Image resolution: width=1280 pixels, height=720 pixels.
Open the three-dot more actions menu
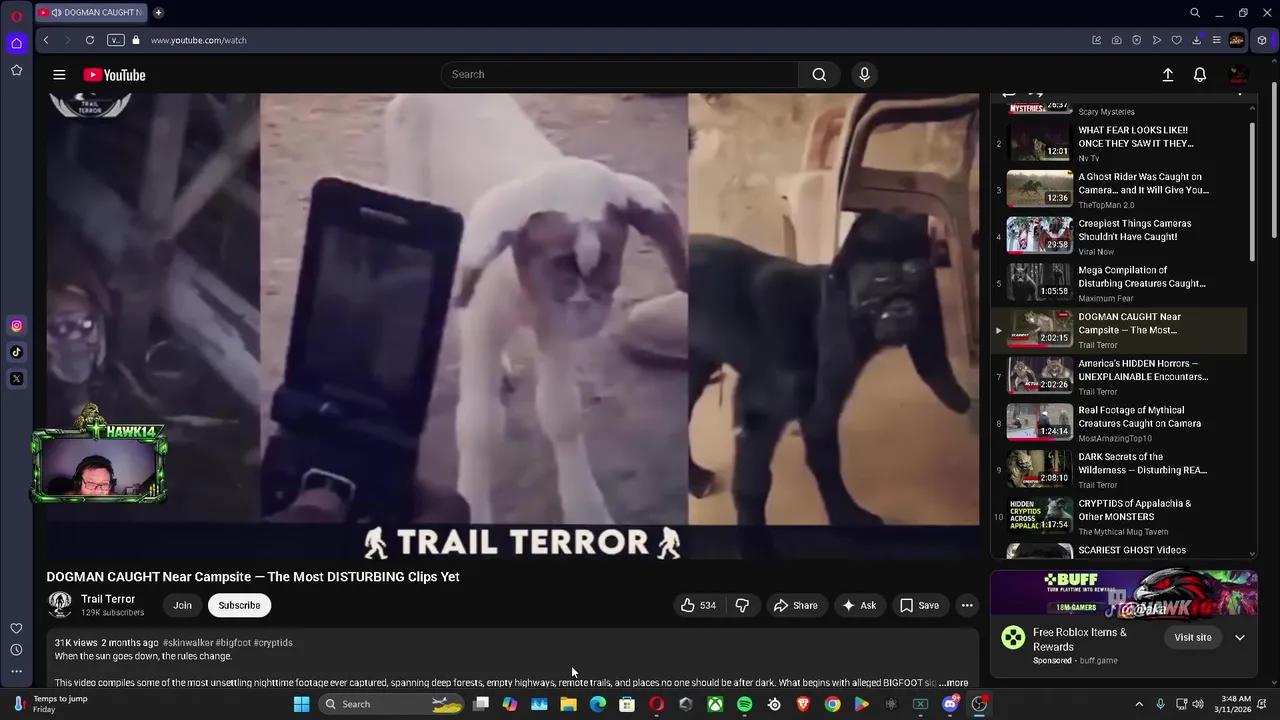967,605
